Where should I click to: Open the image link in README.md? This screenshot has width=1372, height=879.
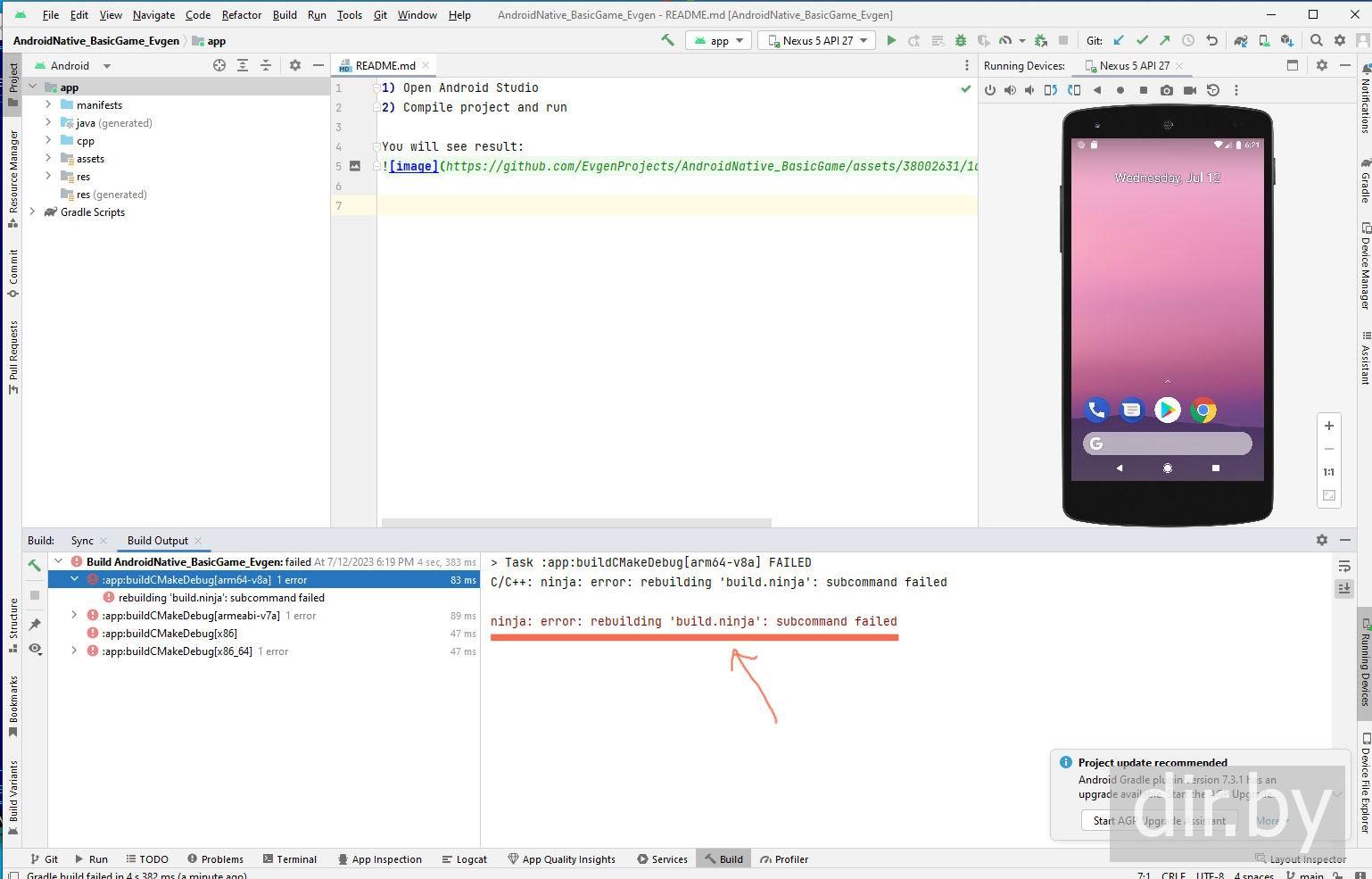[x=413, y=166]
